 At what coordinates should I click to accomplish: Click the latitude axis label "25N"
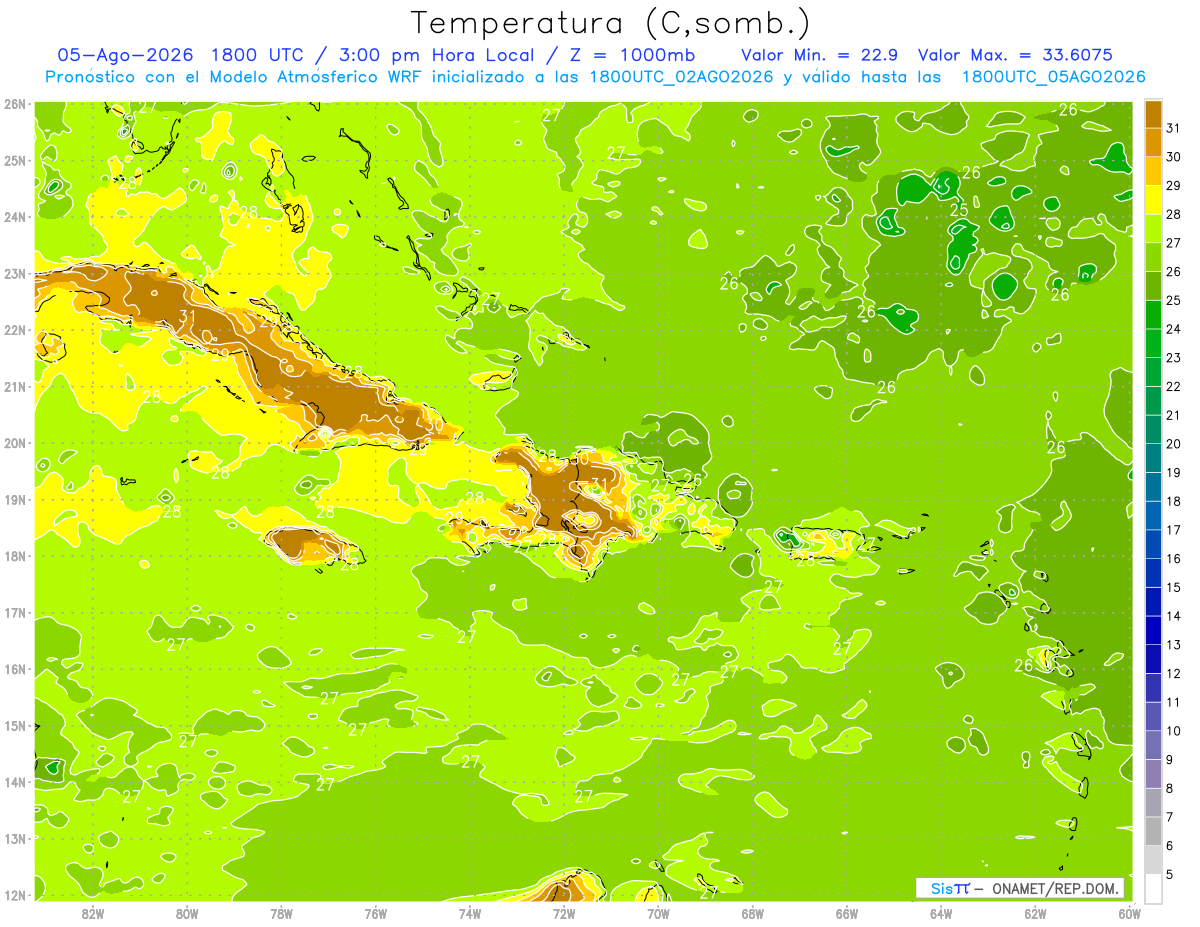click(x=15, y=160)
